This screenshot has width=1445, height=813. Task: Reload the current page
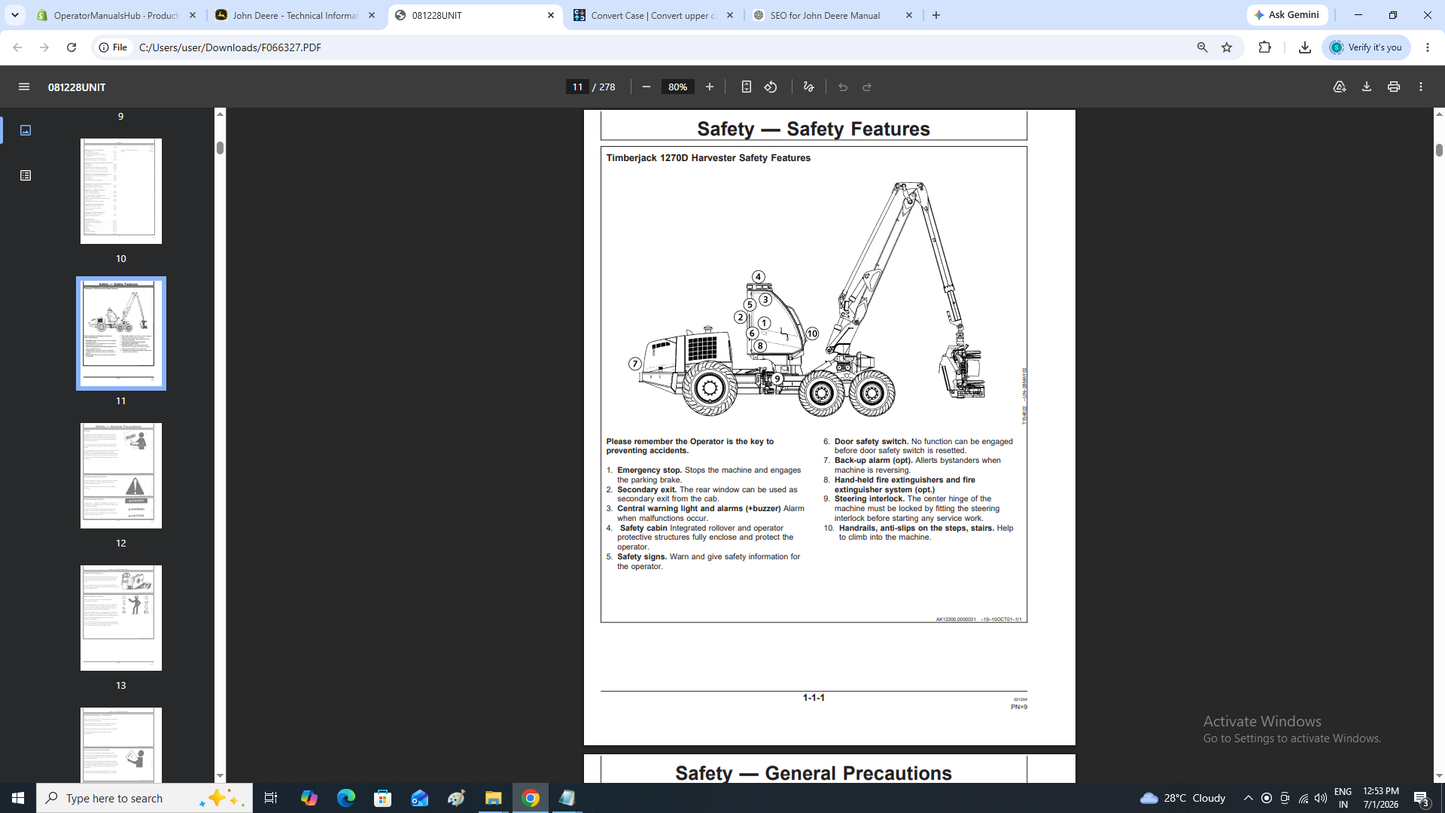tap(71, 47)
